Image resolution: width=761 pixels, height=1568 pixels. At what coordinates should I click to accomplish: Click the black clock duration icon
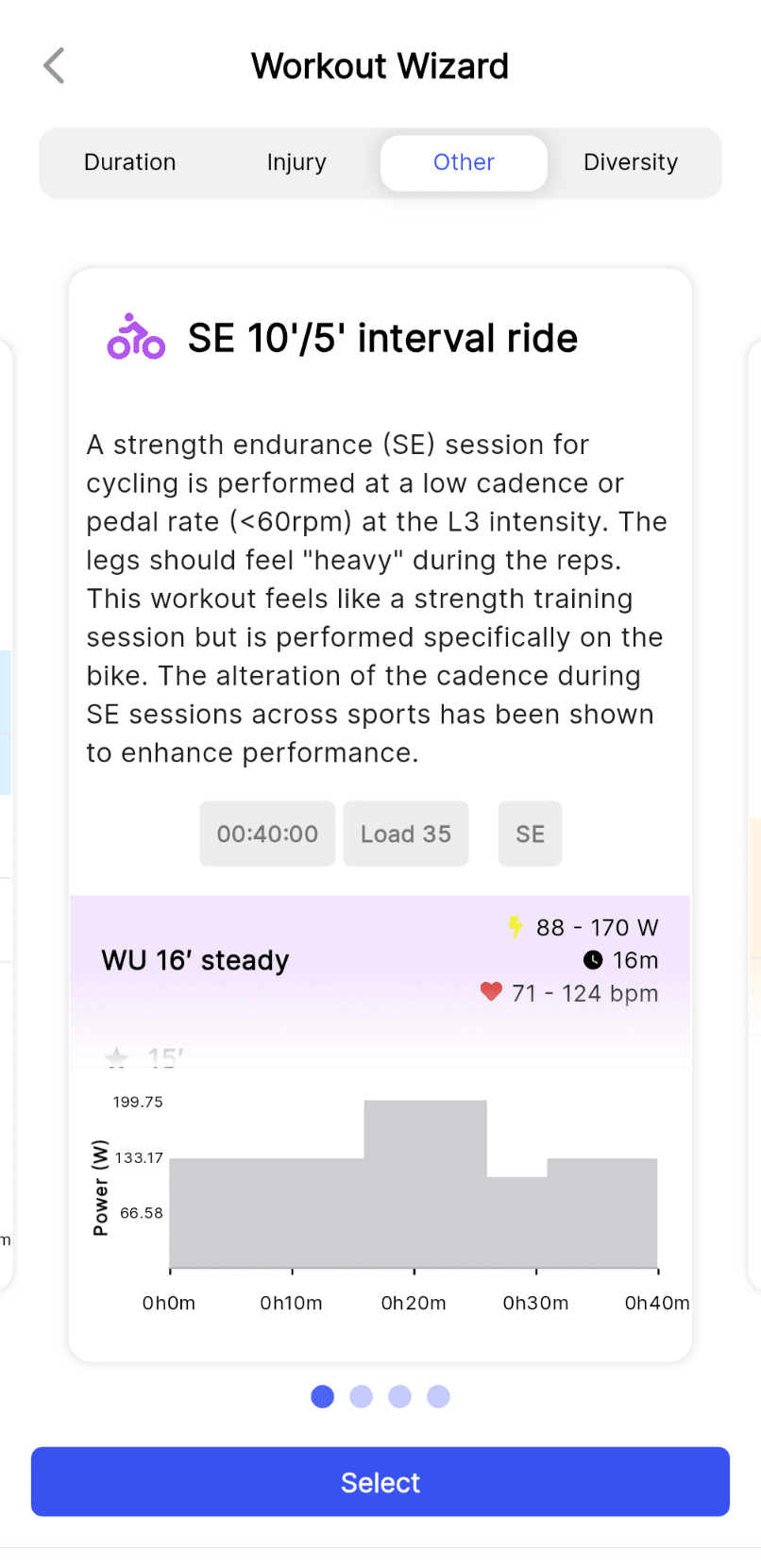593,960
